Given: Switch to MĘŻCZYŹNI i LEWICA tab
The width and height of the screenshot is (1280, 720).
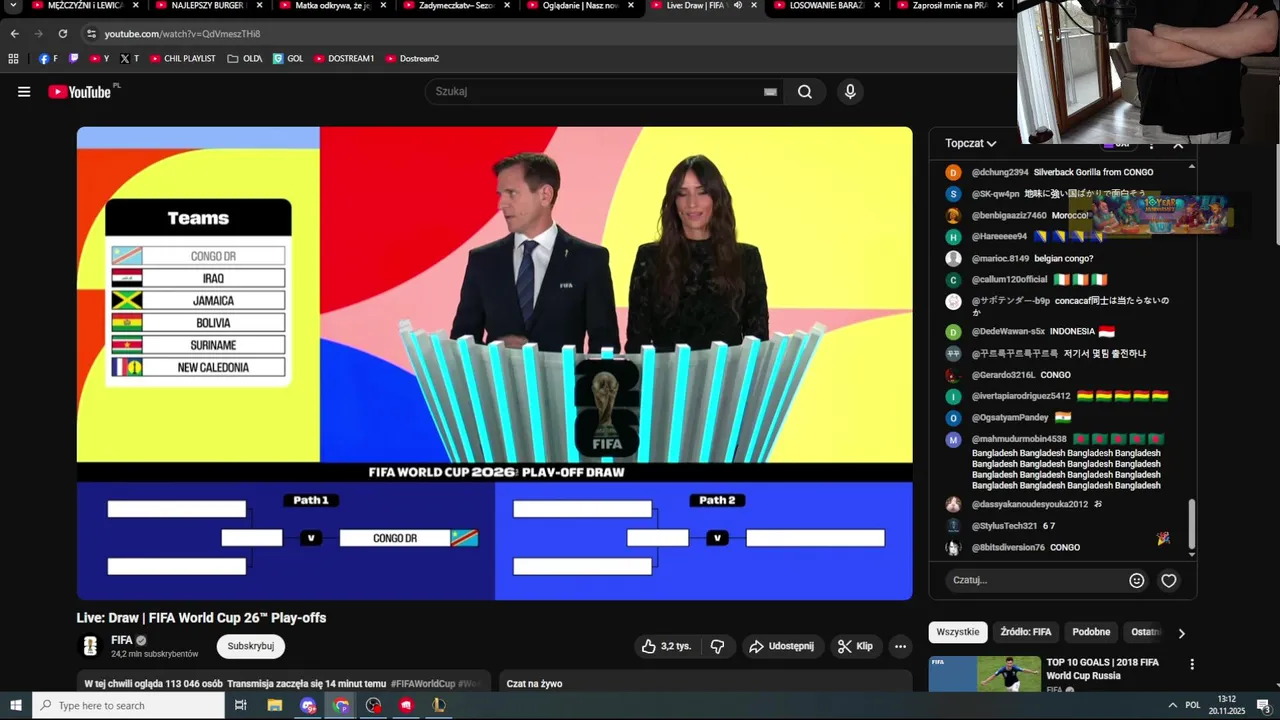Looking at the screenshot, I should pos(85,5).
